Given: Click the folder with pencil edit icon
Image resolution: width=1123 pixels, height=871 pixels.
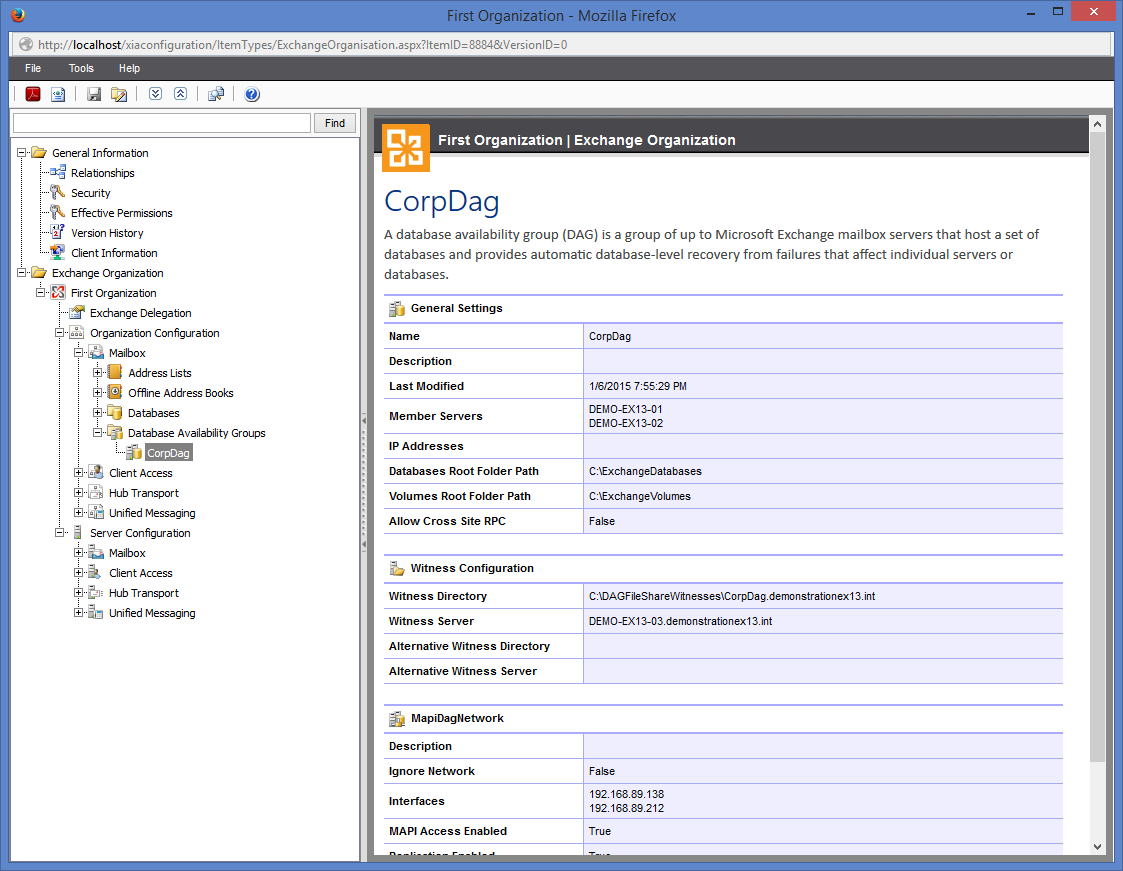Looking at the screenshot, I should [119, 94].
